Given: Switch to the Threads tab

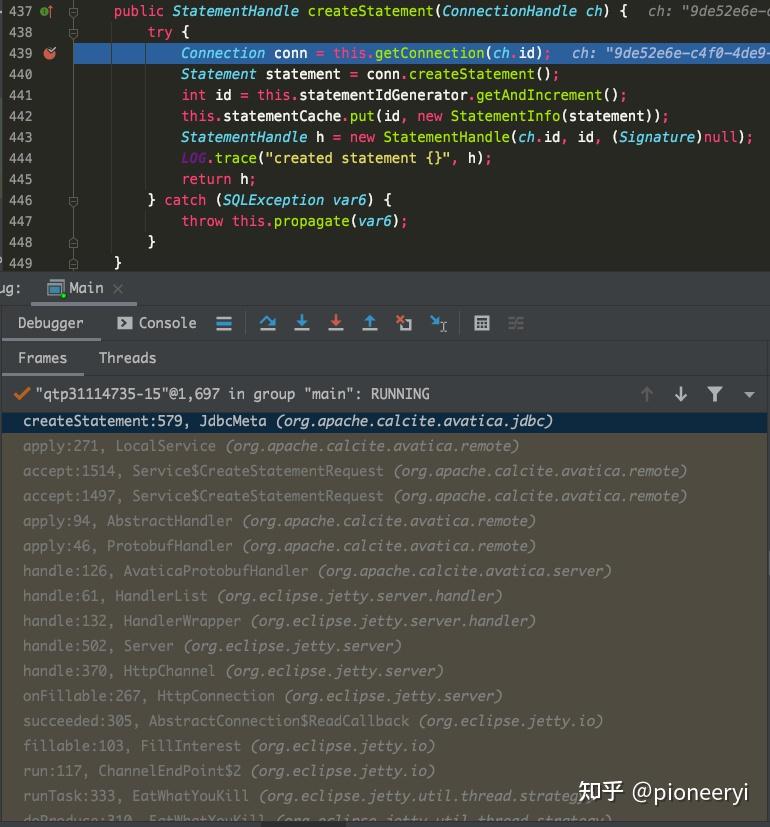Looking at the screenshot, I should (127, 358).
